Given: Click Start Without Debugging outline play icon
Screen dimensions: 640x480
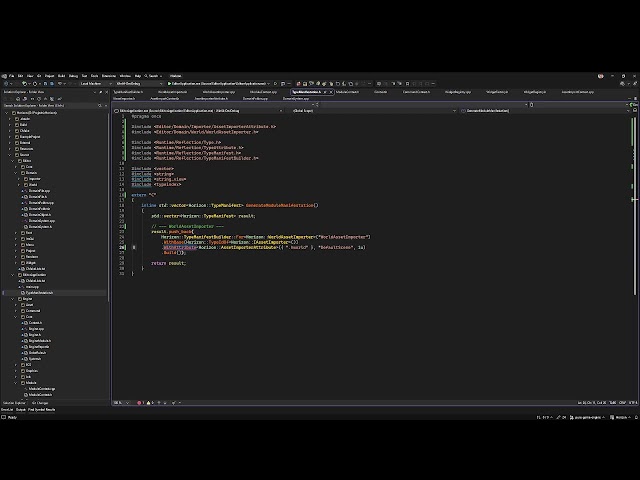Looking at the screenshot, I should [276, 84].
